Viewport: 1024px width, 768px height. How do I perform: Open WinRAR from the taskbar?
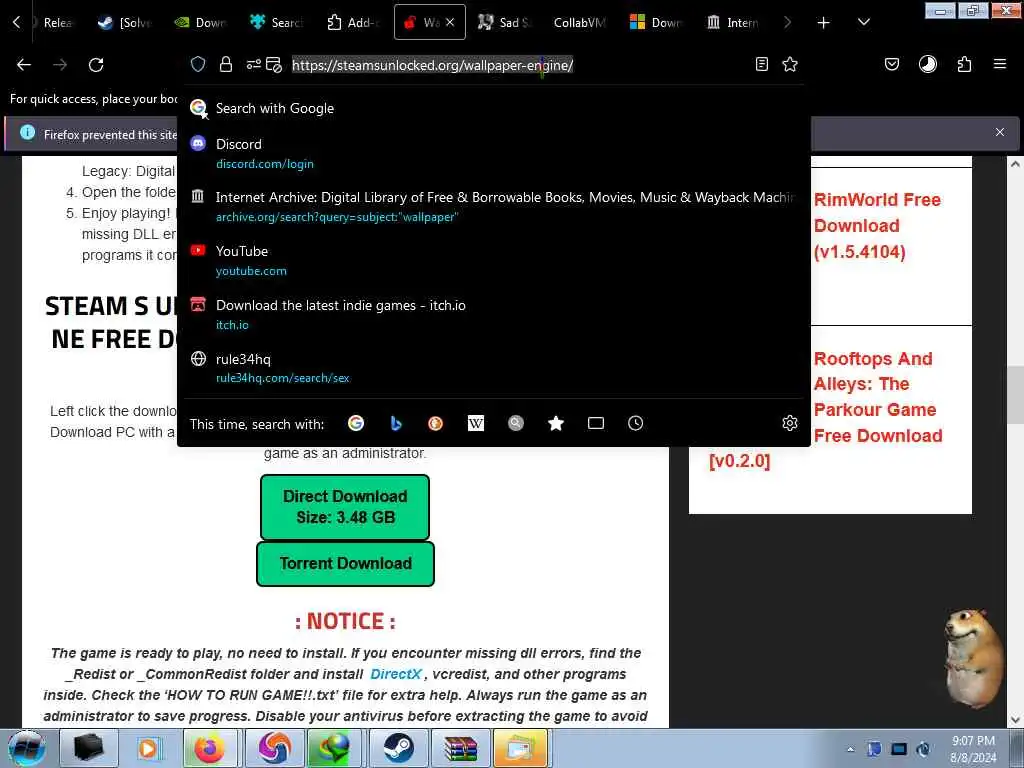460,748
